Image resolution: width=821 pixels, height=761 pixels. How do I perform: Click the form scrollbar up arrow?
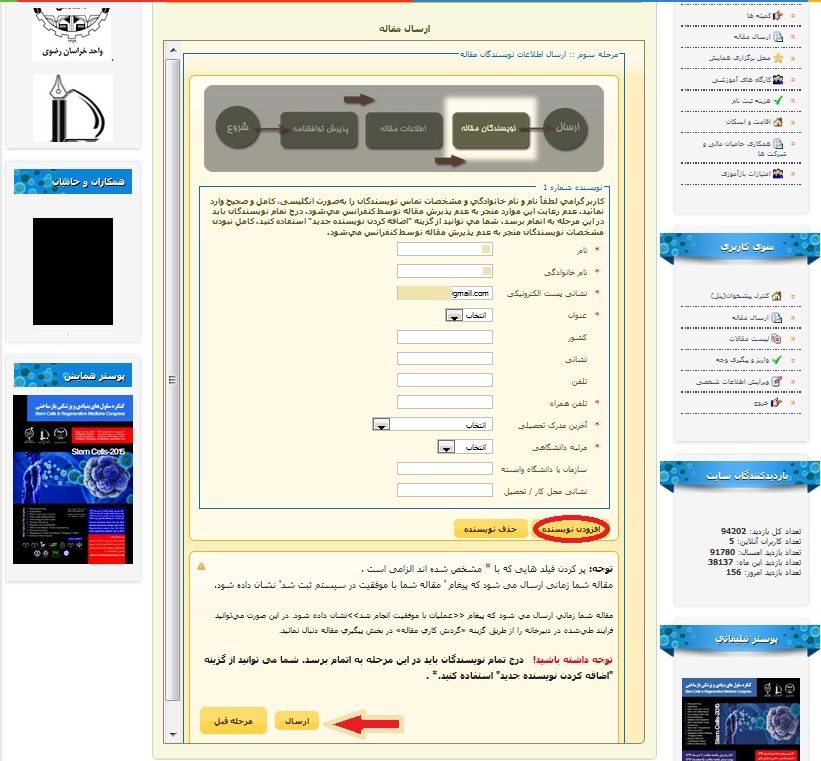(173, 50)
